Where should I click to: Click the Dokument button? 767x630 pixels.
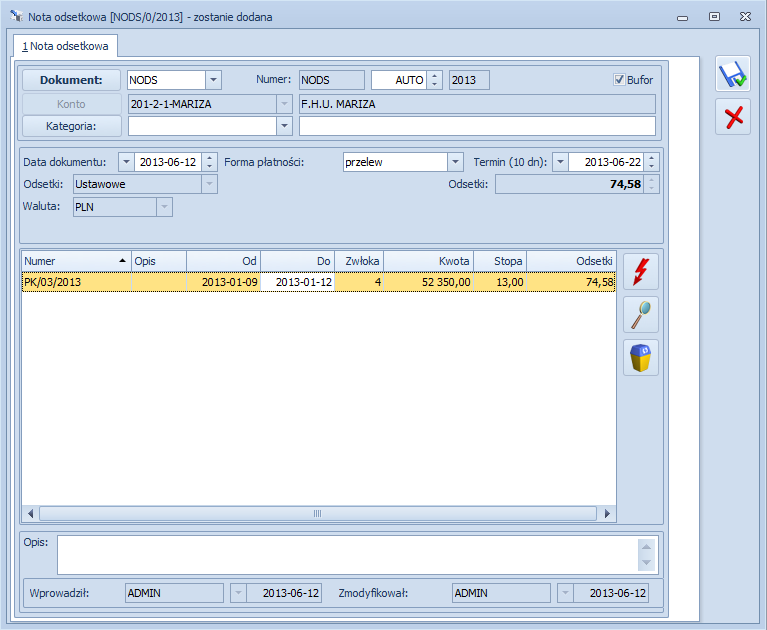point(71,80)
